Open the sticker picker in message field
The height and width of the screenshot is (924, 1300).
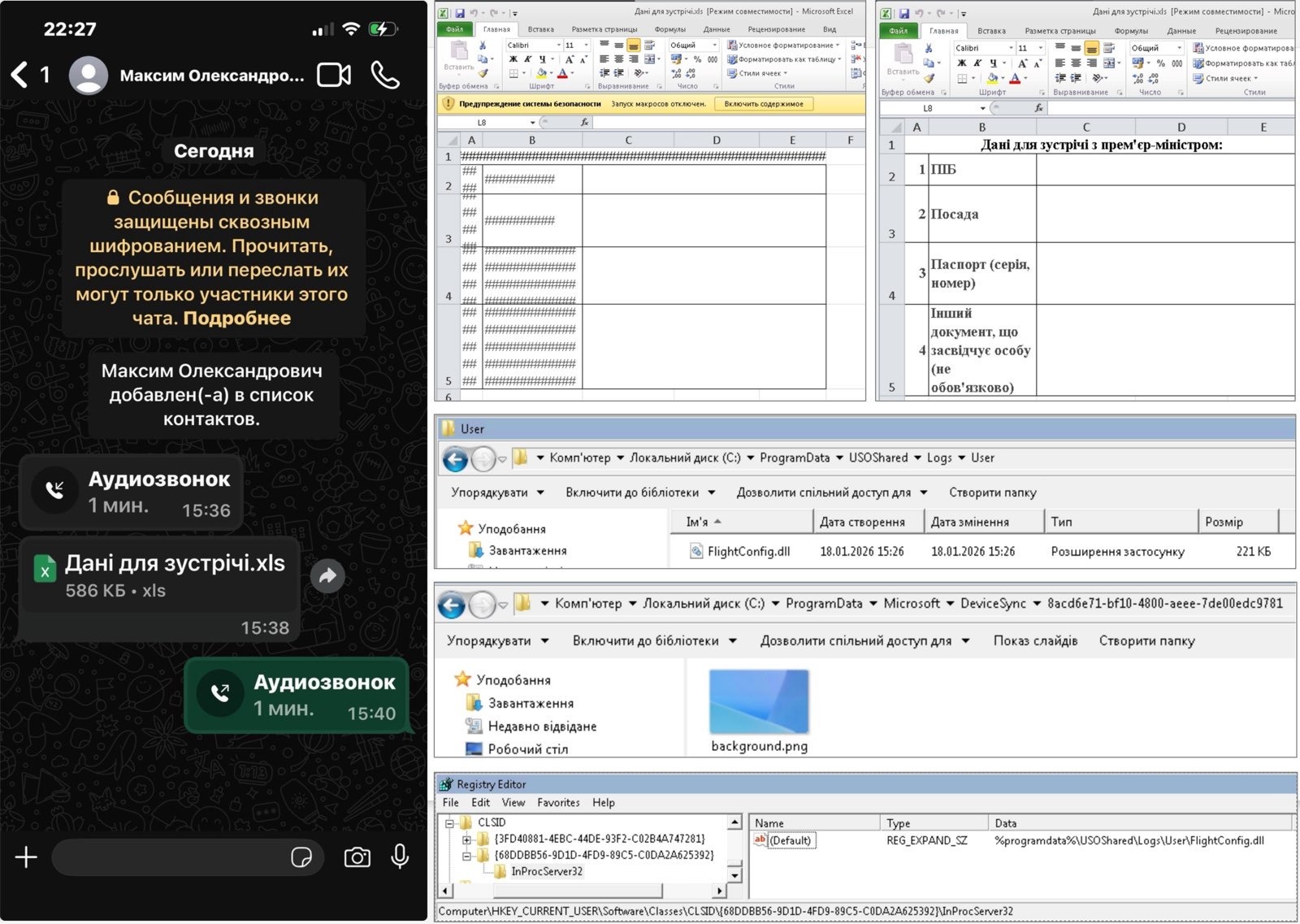coord(301,857)
